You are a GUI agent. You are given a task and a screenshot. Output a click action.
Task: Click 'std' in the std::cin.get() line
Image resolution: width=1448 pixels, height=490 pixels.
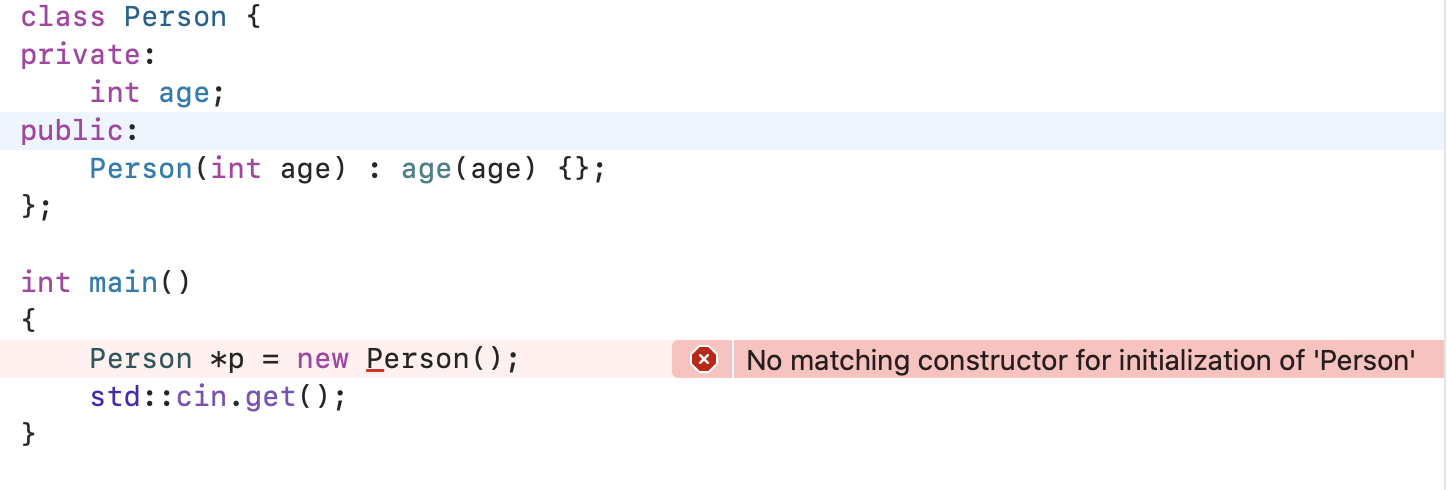pyautogui.click(x=115, y=397)
